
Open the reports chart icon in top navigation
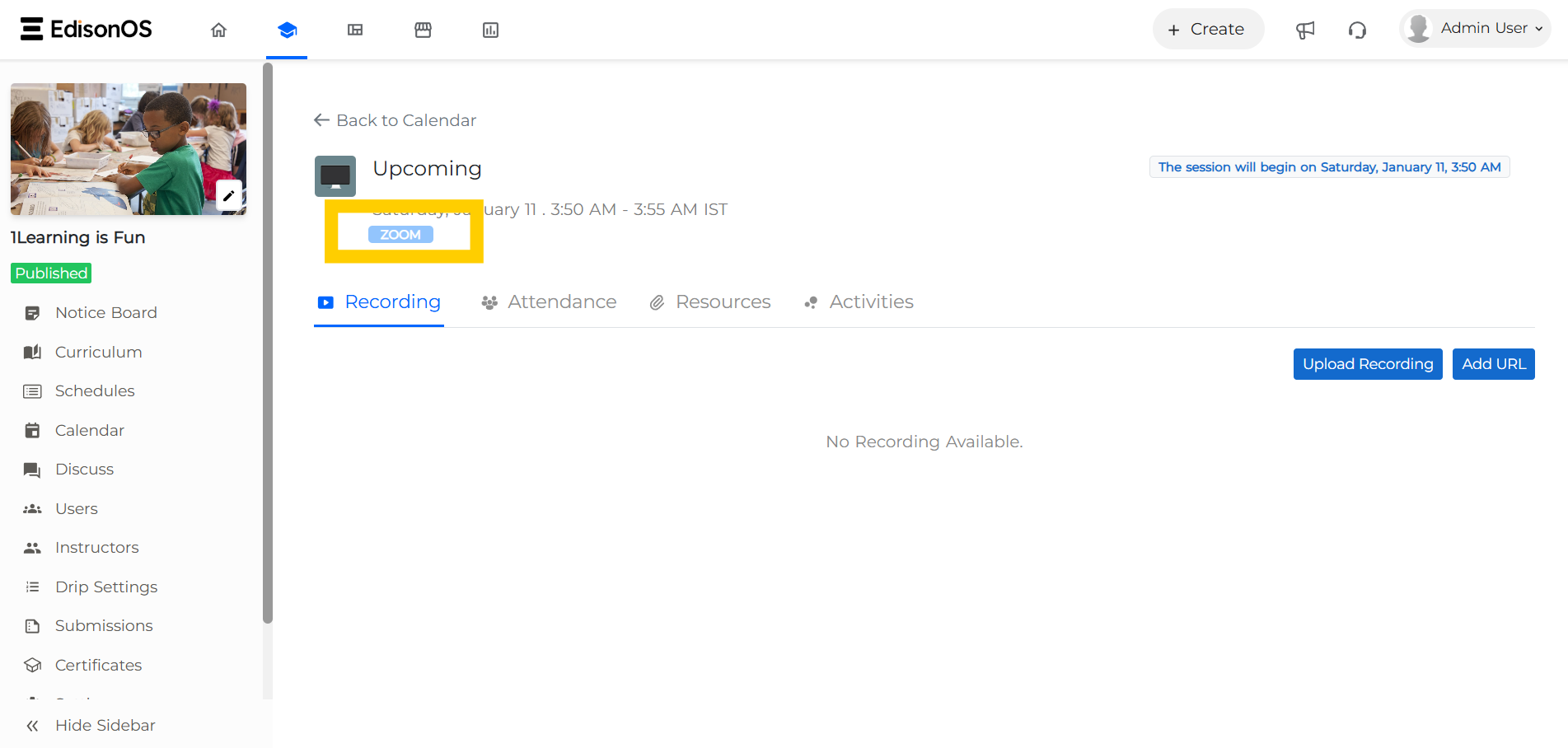pyautogui.click(x=490, y=30)
